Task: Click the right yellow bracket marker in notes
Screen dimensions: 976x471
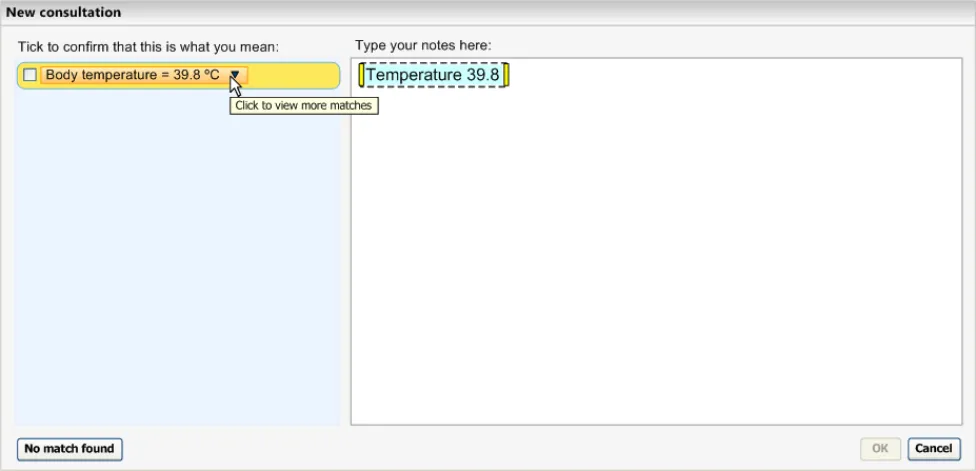Action: (x=506, y=75)
